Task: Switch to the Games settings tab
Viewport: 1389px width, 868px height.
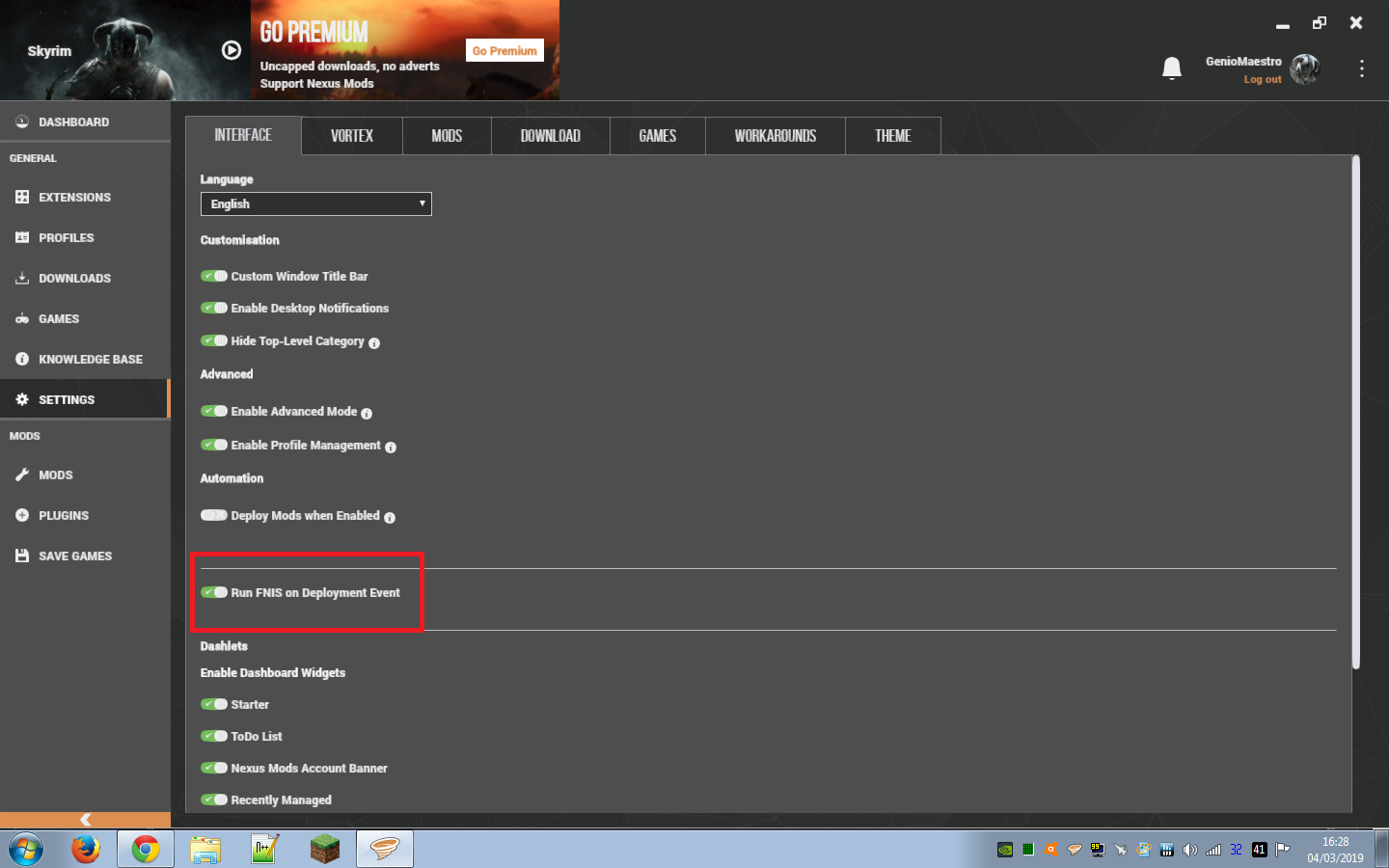Action: [658, 136]
